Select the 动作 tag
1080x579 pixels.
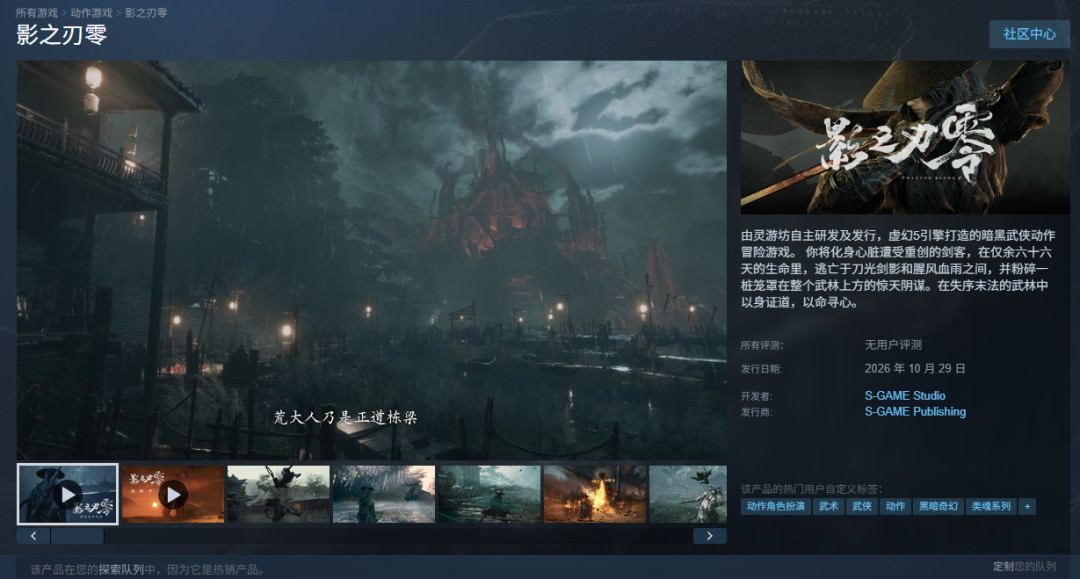click(x=895, y=507)
